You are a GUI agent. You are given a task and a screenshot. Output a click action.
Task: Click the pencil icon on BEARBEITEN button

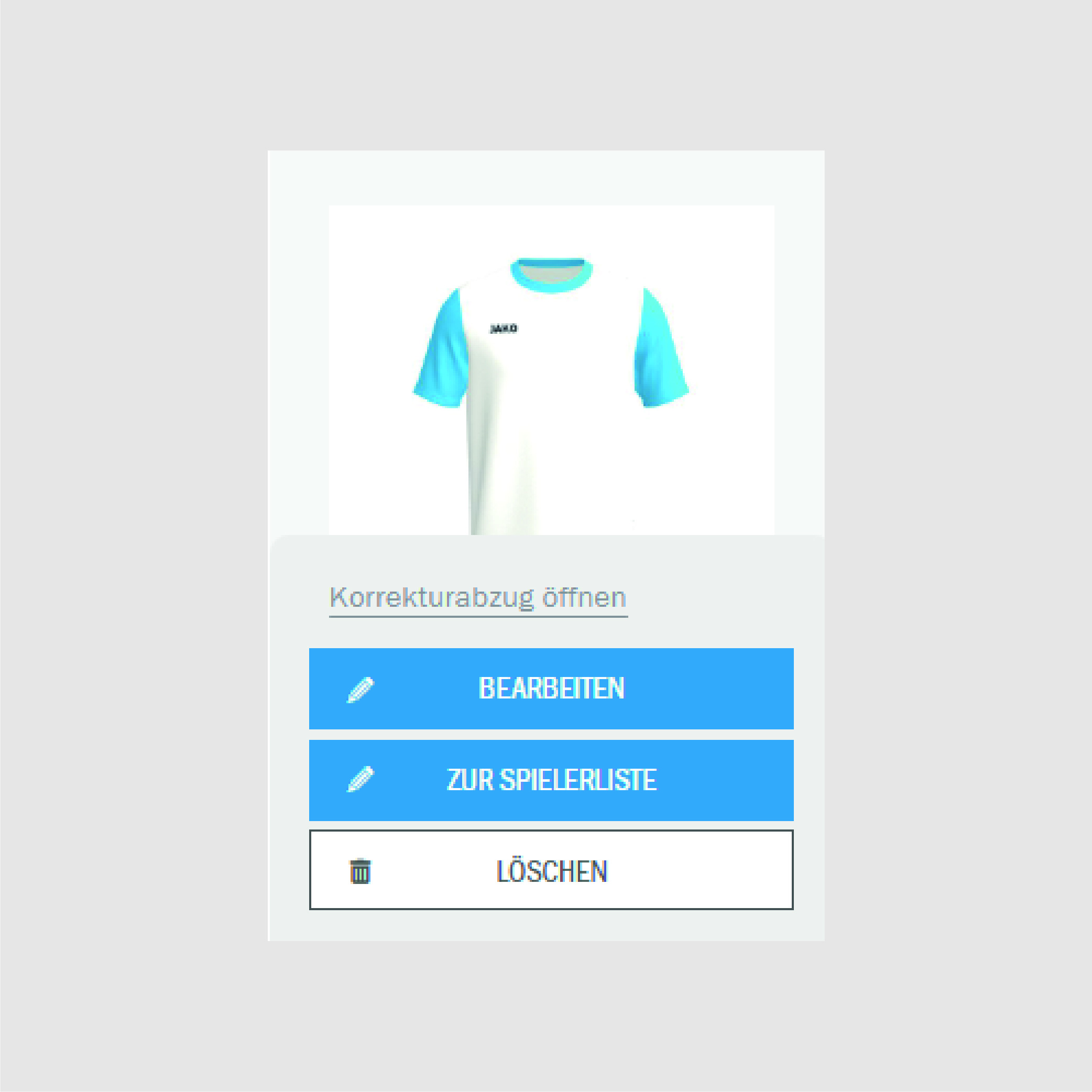[361, 689]
